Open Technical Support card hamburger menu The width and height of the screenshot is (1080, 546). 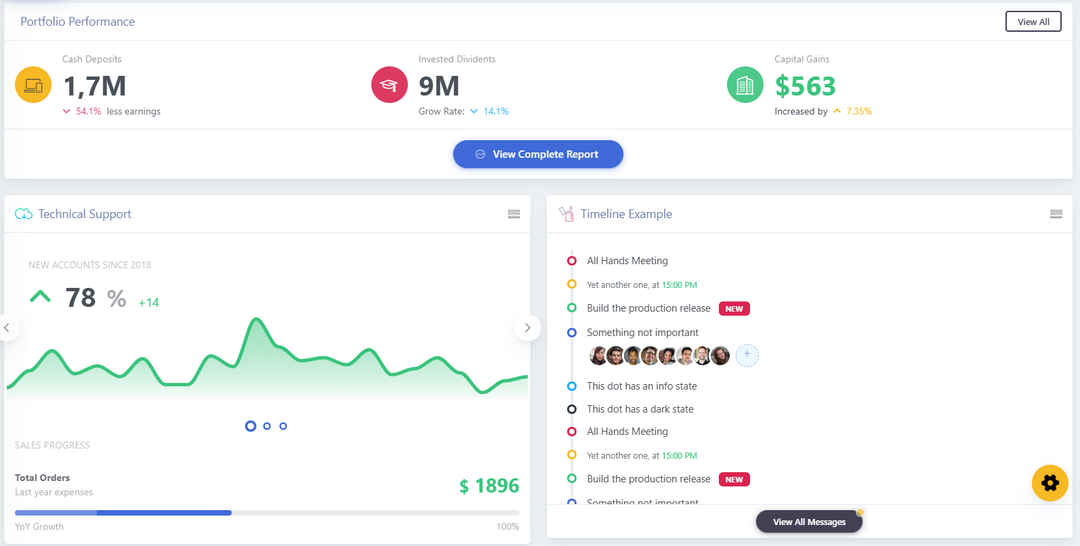(514, 214)
